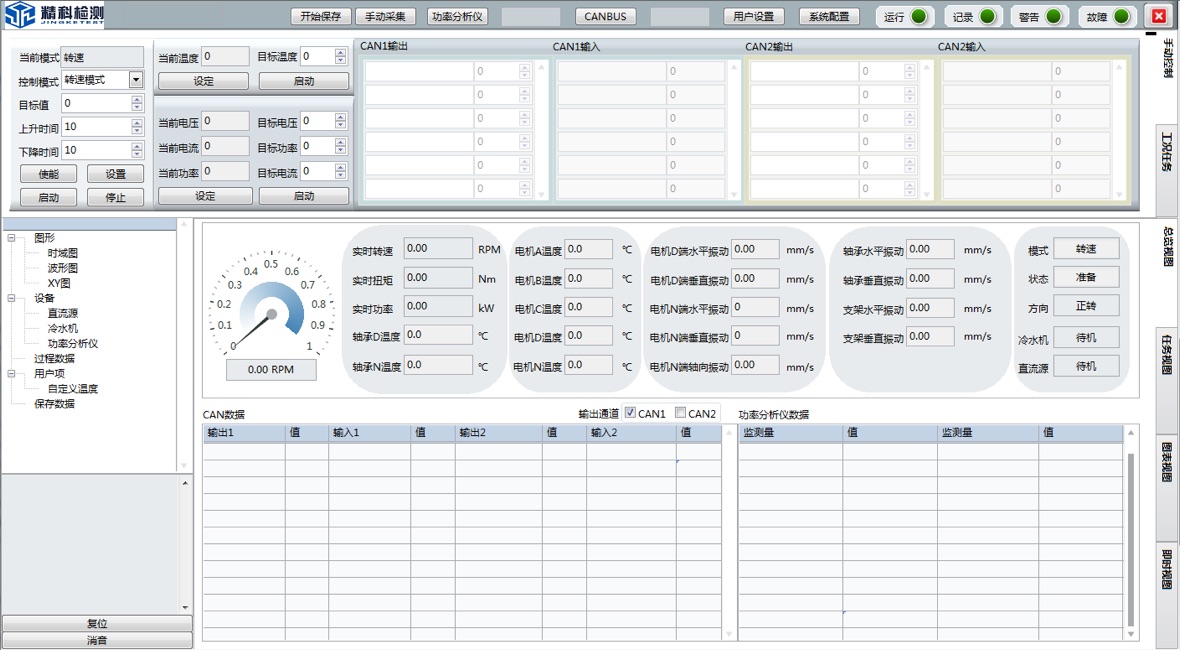Viewport: 1180px width, 650px height.
Task: Open the 功率分析仪 toolbar button
Action: (457, 16)
